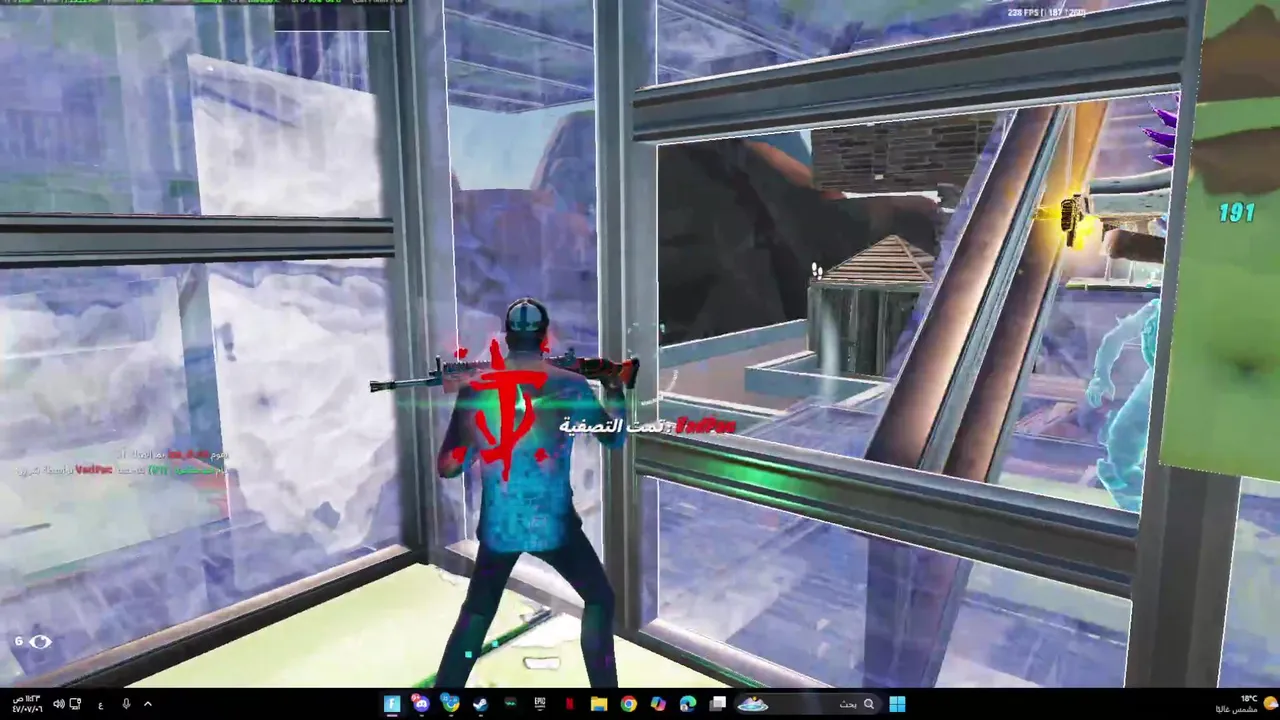Viewport: 1280px width, 720px height.
Task: Switch to the Fortnite taskbar icon
Action: [392, 704]
